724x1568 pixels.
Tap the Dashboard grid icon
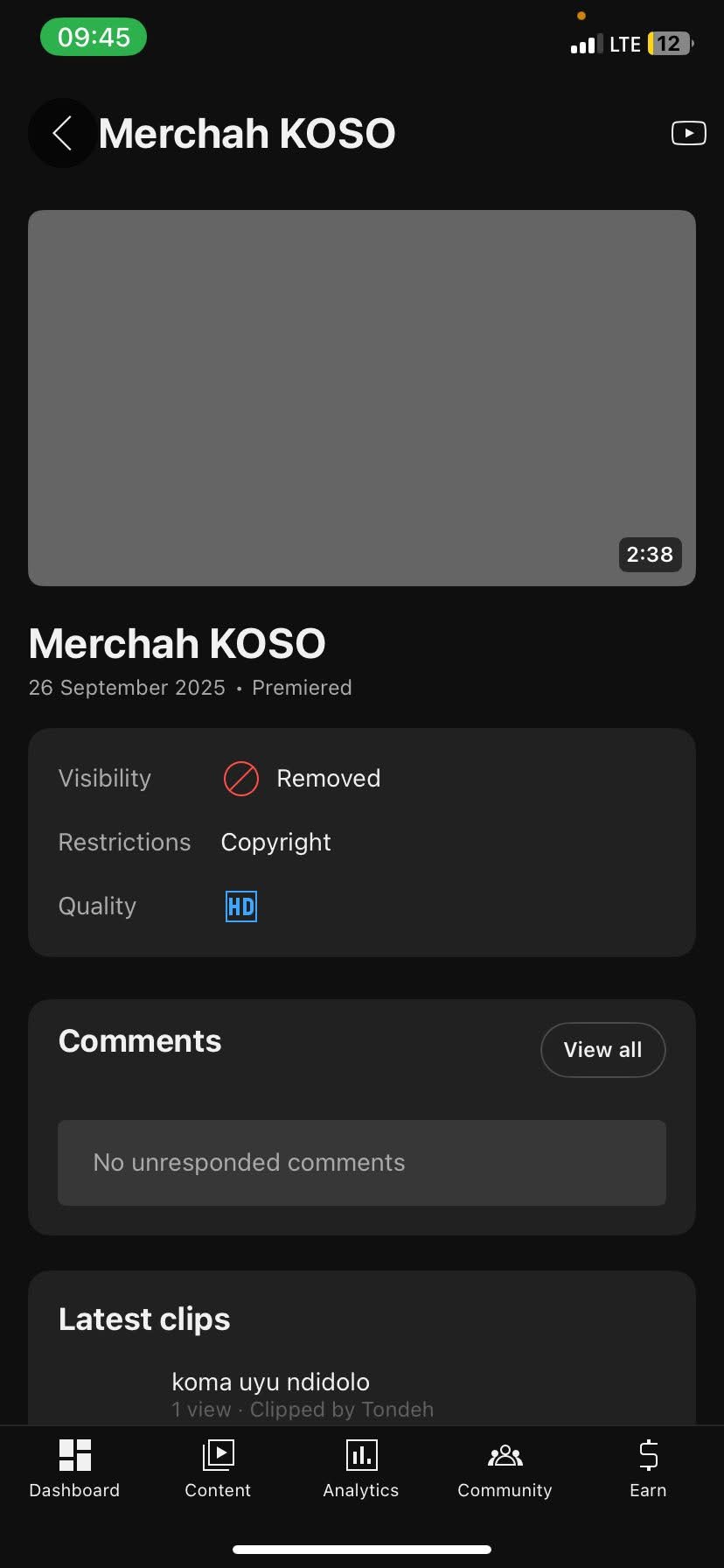point(74,1455)
